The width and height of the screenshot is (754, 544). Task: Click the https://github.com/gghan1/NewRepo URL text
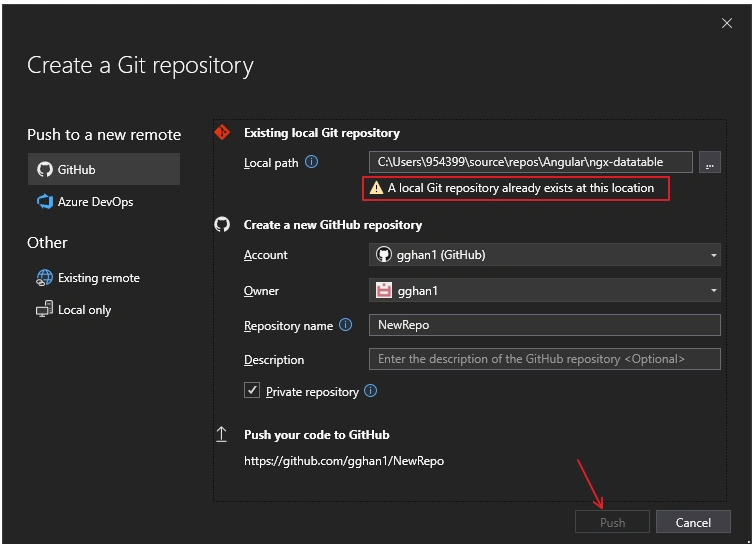344,461
